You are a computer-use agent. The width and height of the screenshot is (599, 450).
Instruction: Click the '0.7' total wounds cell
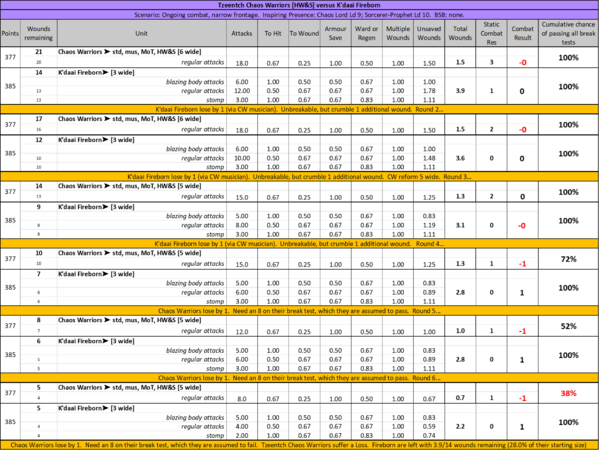click(x=460, y=398)
